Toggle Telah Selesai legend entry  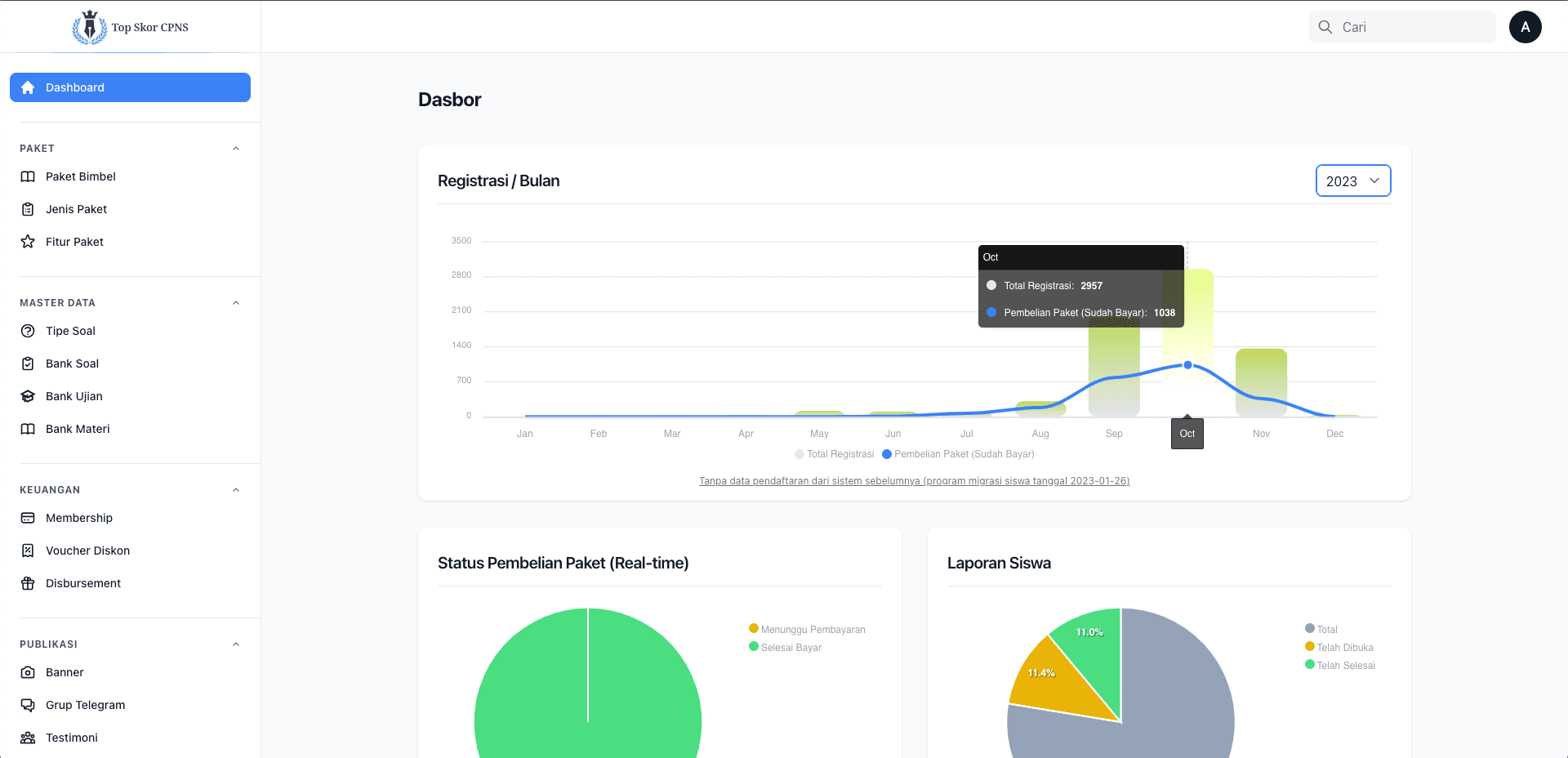pyautogui.click(x=1339, y=665)
